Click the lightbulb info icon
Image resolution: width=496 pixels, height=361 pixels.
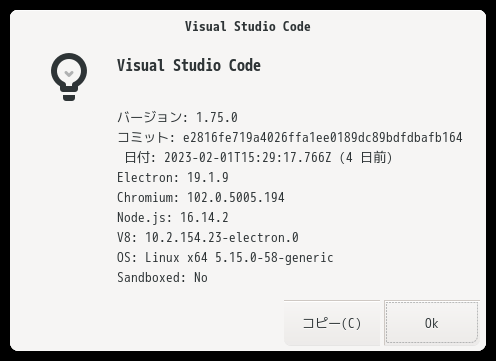coord(69,77)
